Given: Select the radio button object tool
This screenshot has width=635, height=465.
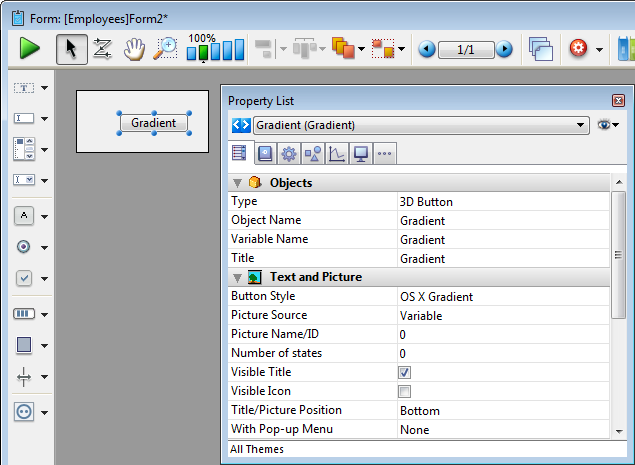Looking at the screenshot, I should 24,246.
